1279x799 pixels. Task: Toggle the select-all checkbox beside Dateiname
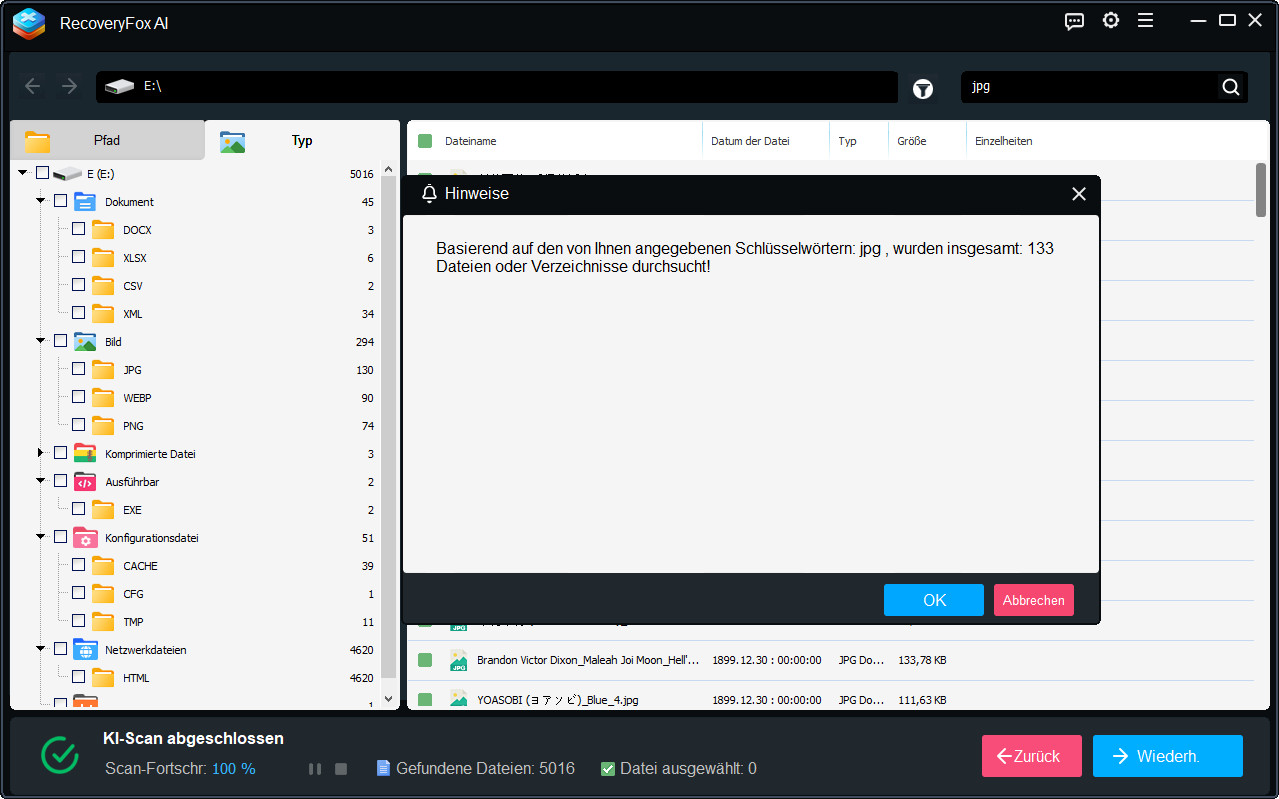[x=425, y=141]
